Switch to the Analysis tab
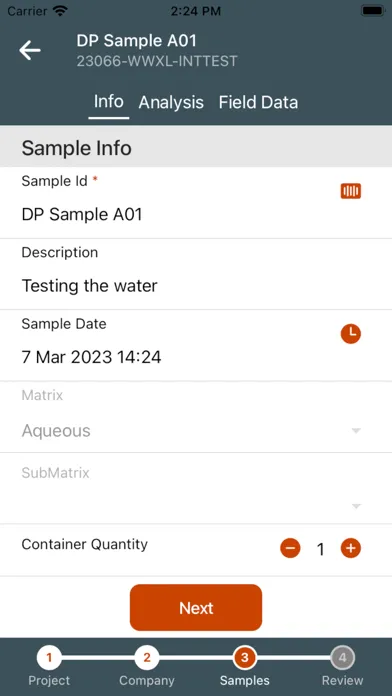 pos(171,103)
